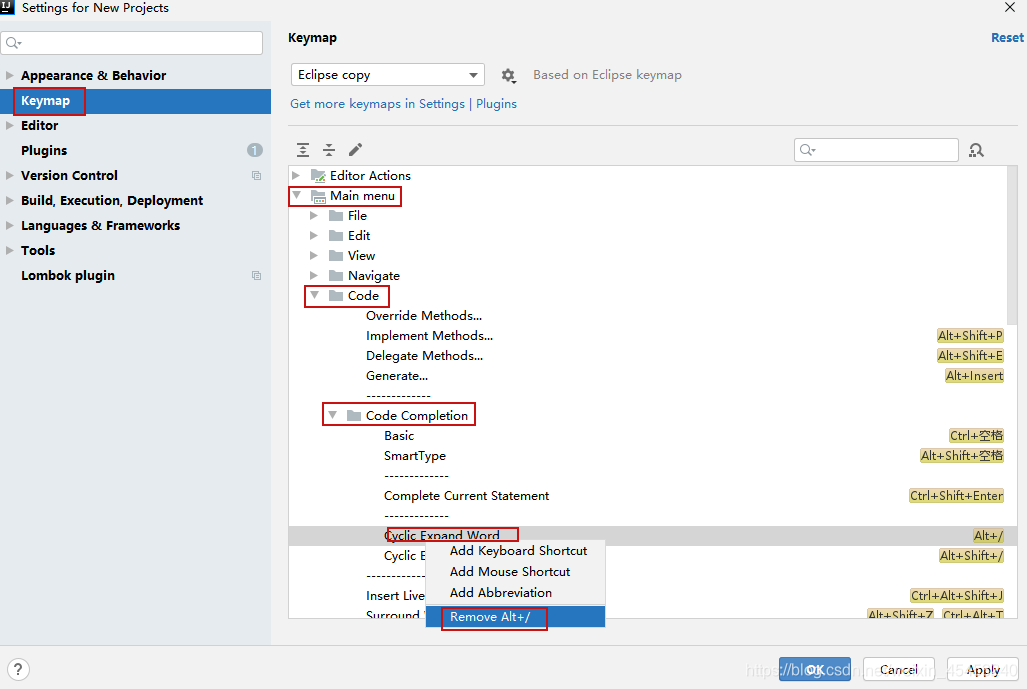Screen dimensions: 1027x689
Task: Expand the View menu tree node
Action: (314, 255)
